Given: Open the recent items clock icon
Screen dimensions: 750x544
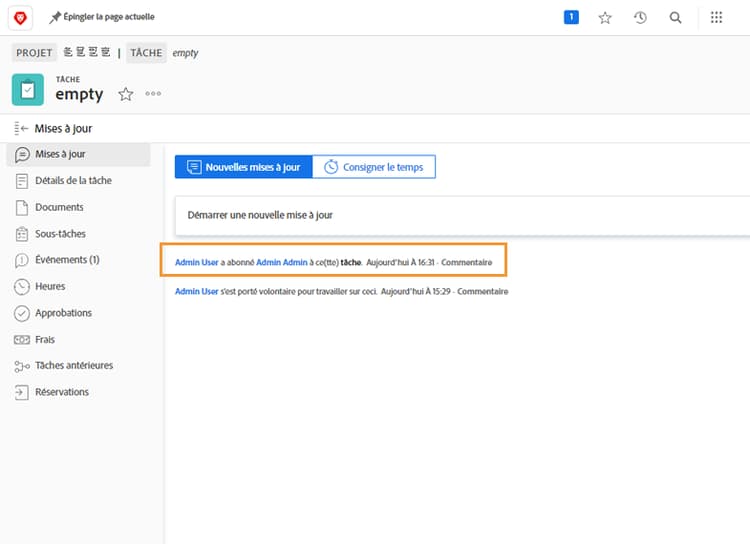Looking at the screenshot, I should click(640, 18).
